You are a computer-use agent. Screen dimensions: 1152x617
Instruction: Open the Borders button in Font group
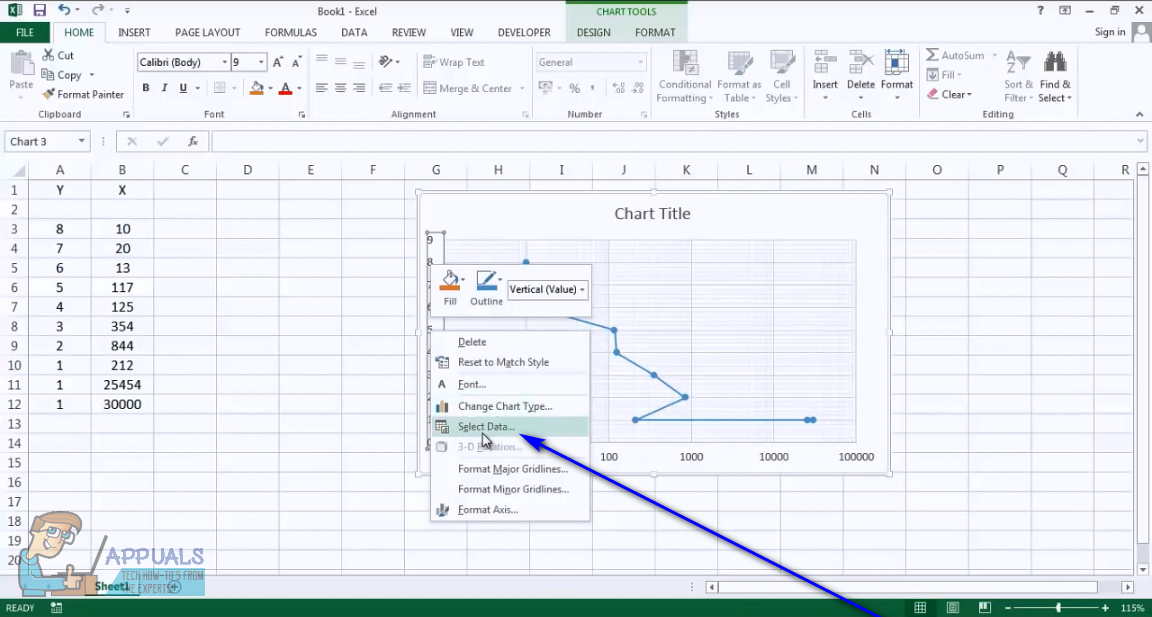click(x=220, y=88)
